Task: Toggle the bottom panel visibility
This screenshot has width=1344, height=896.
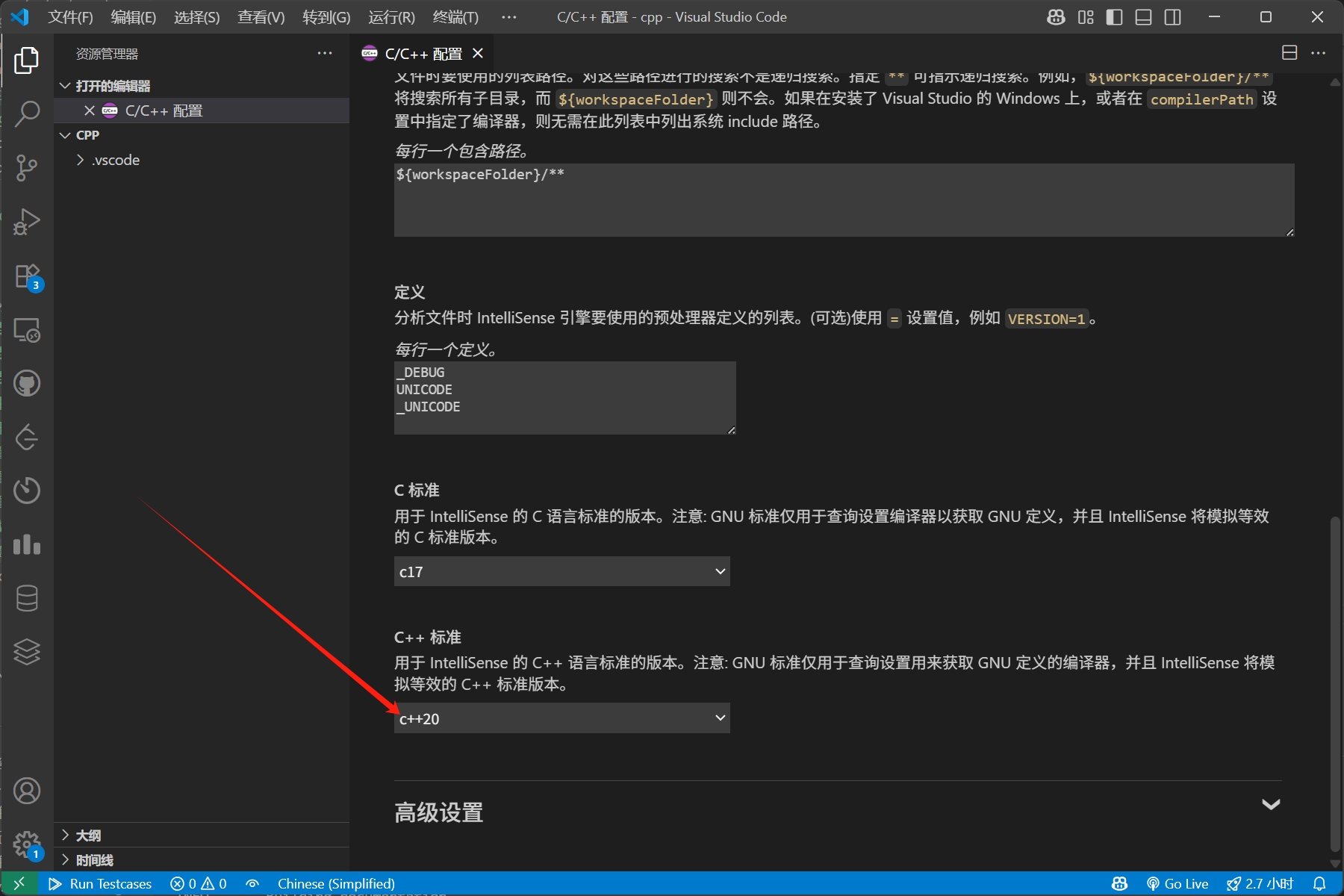Action: point(1143,16)
